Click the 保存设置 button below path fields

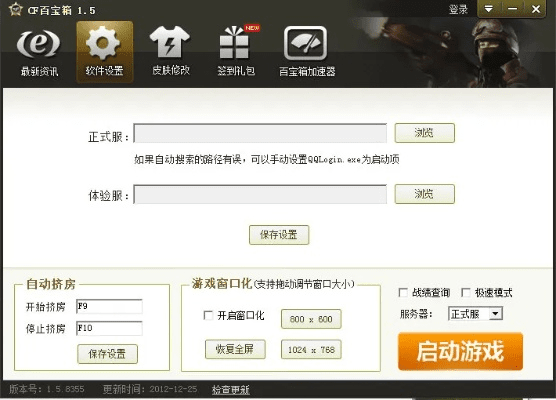click(x=279, y=235)
